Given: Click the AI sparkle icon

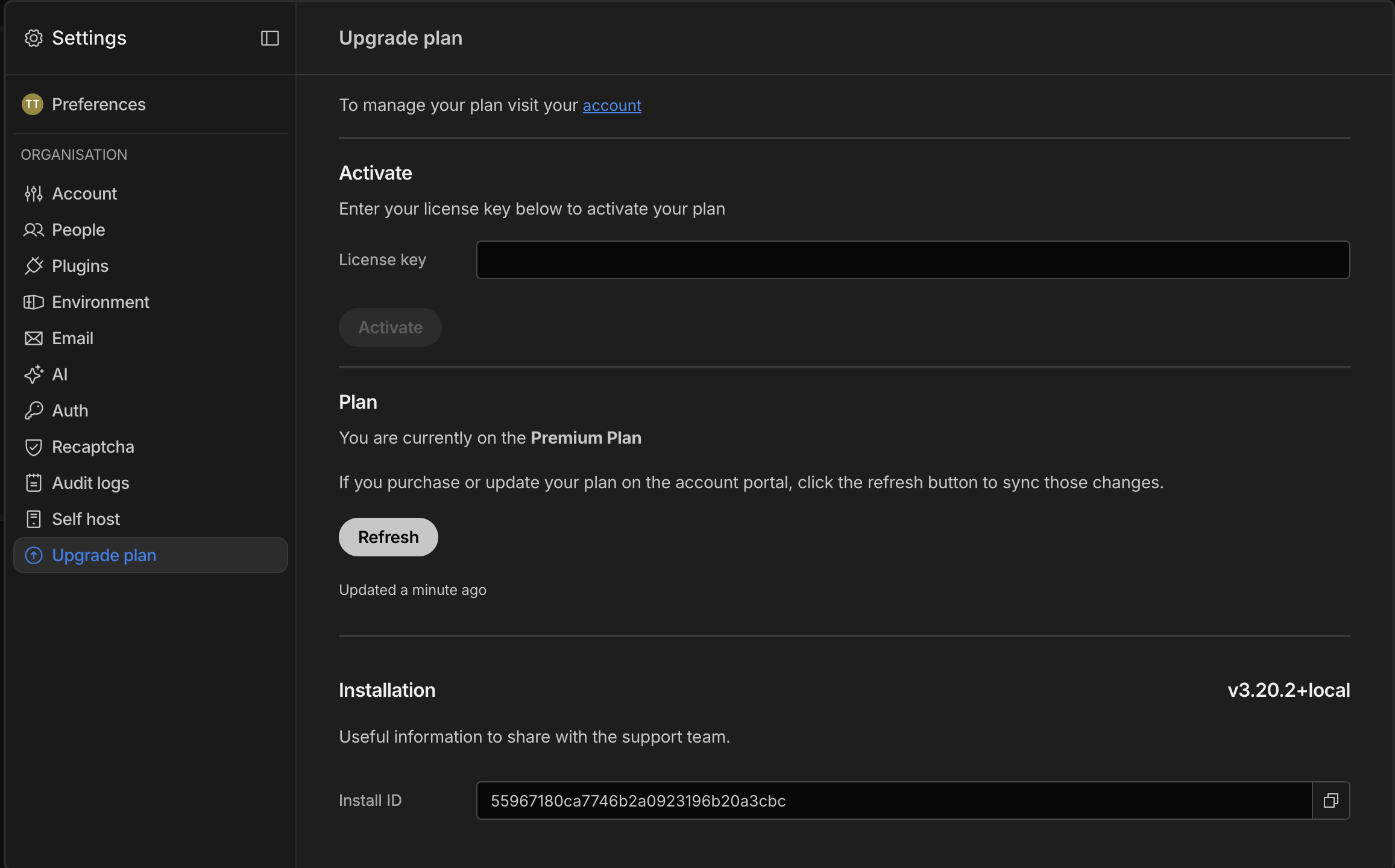Looking at the screenshot, I should coord(34,374).
